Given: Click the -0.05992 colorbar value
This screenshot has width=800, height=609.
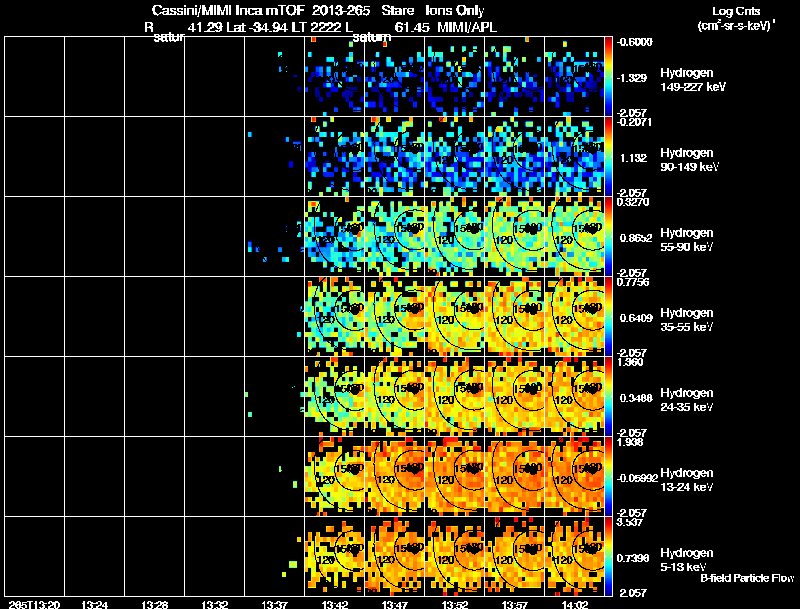Looking at the screenshot, I should point(637,478).
